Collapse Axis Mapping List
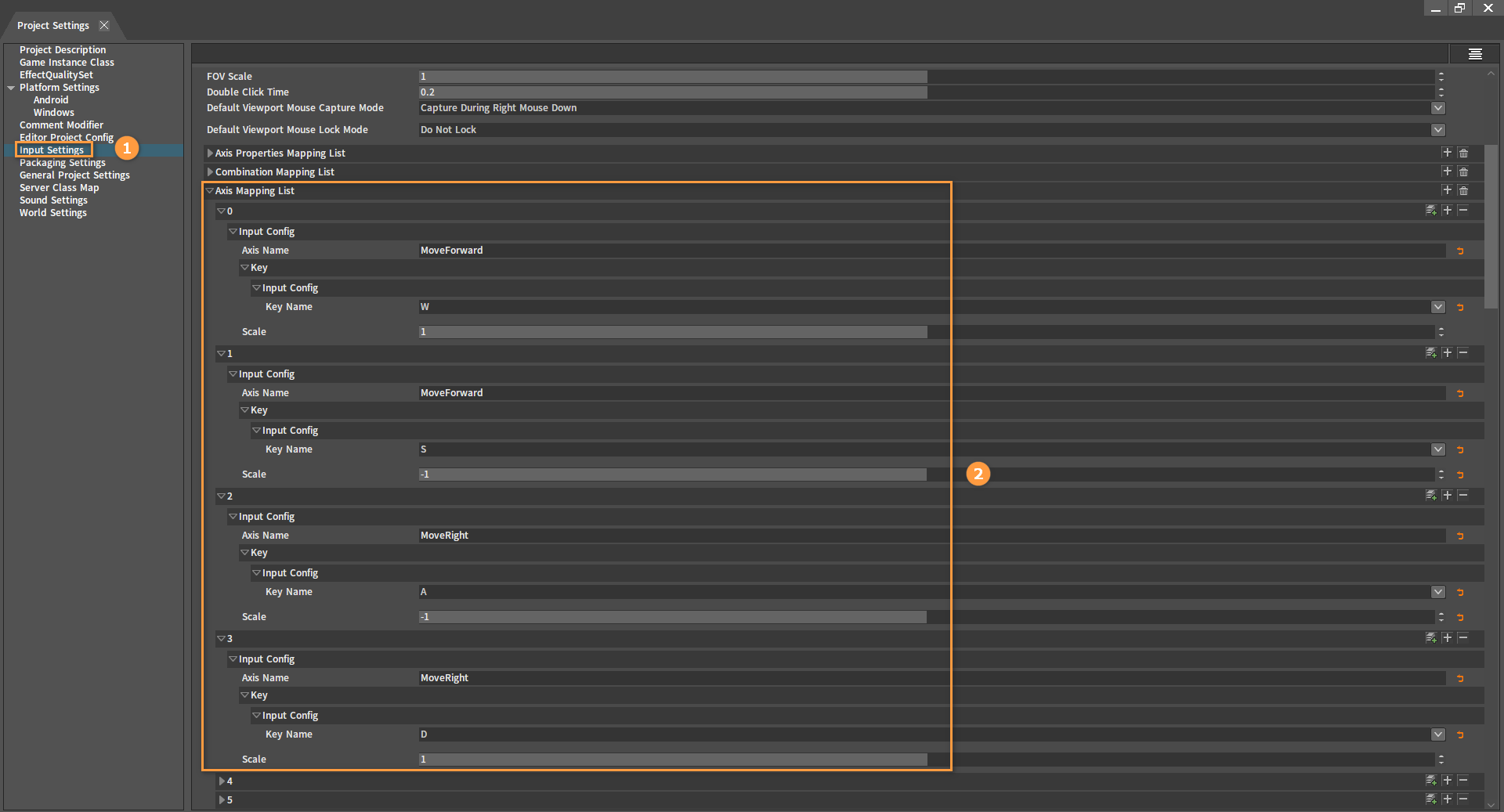 pos(210,191)
